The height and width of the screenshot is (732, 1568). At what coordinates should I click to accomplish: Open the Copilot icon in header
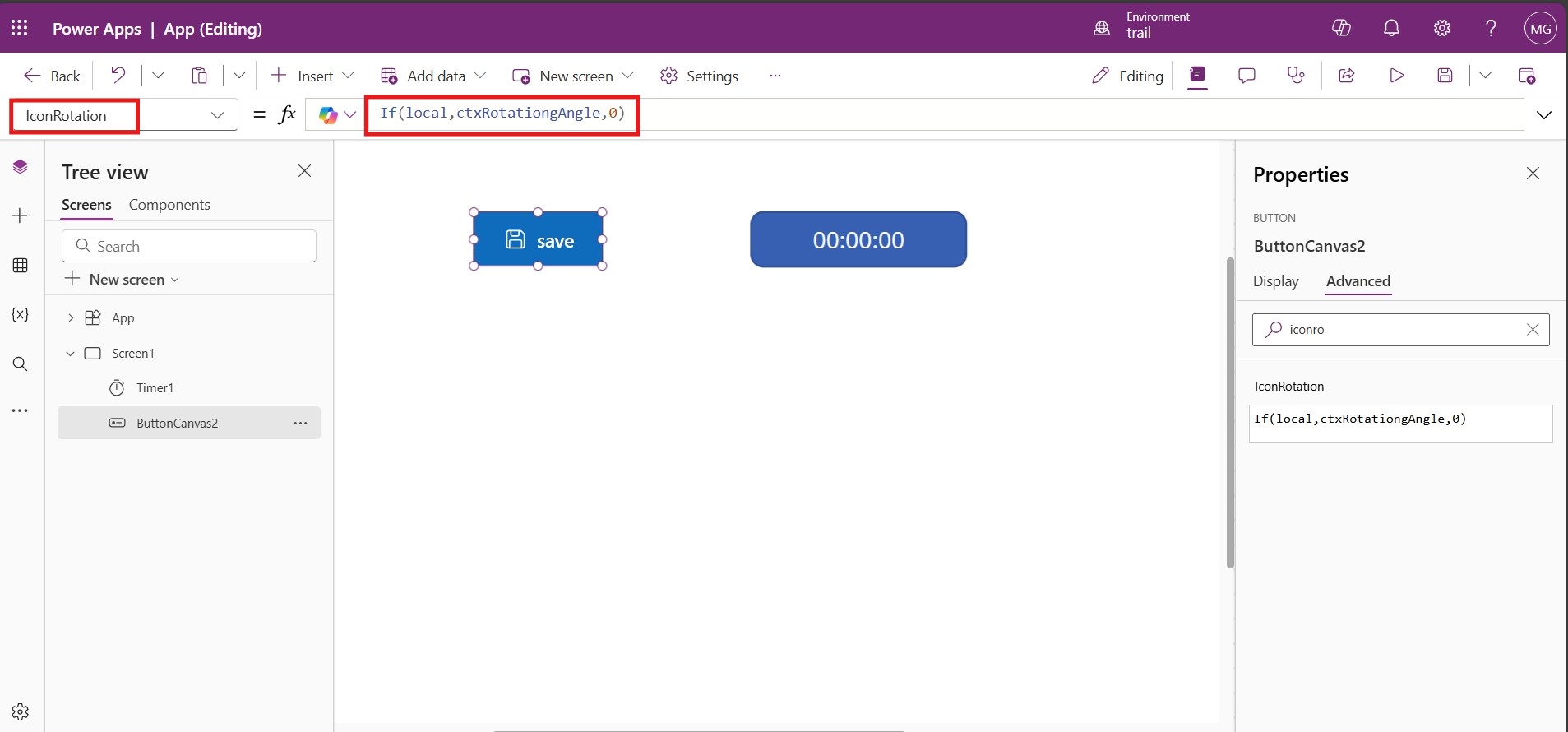[1341, 28]
